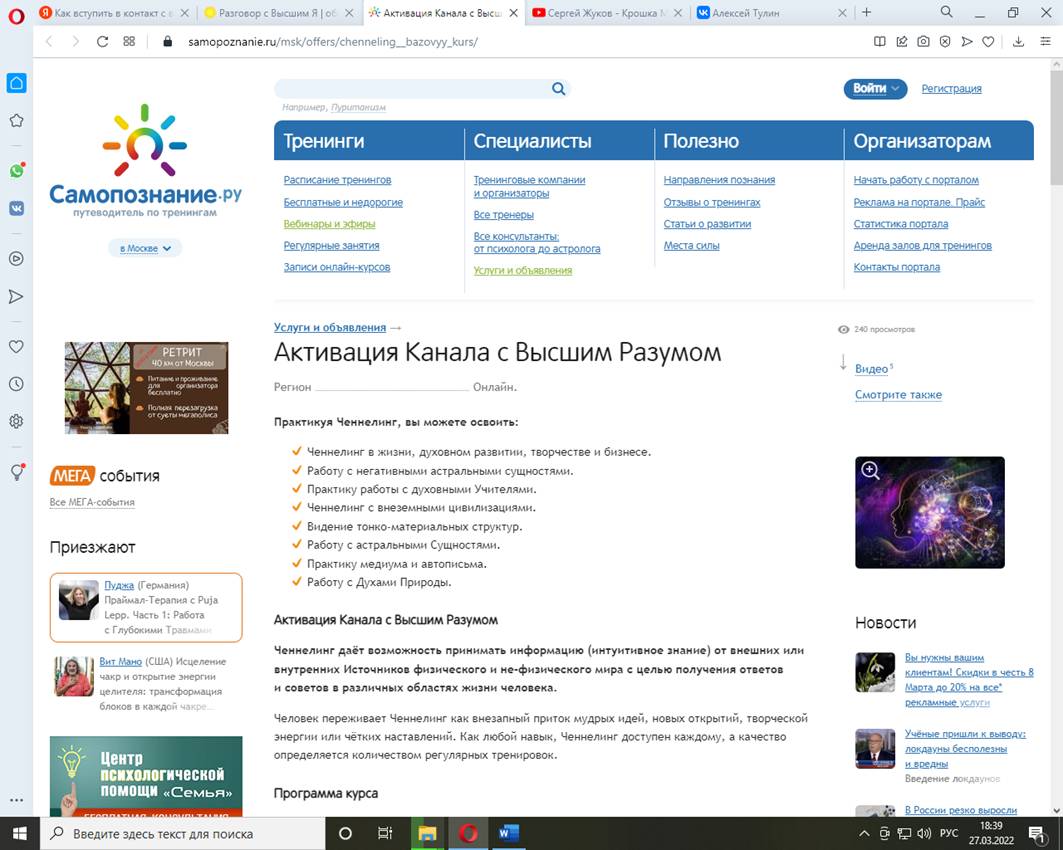Screen dimensions: 1063x850
Task: Enlarge the cosmic head thumbnail image
Action: 929,512
